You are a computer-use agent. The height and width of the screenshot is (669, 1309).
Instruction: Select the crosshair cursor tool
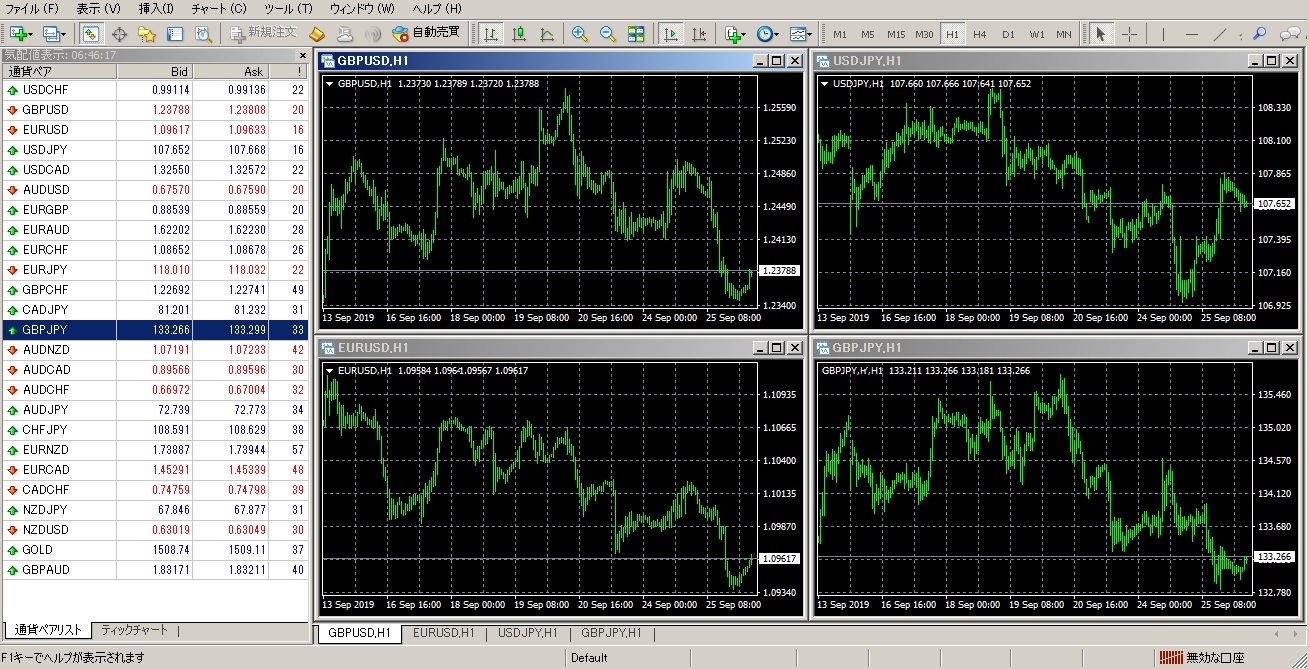pos(1129,34)
